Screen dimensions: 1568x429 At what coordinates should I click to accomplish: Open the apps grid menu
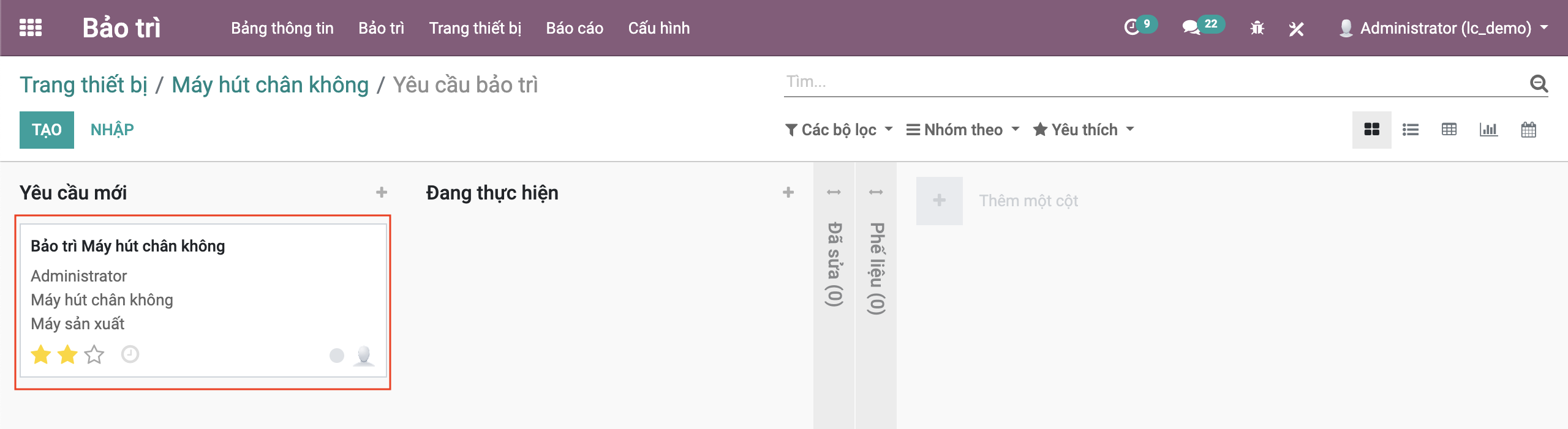31,28
